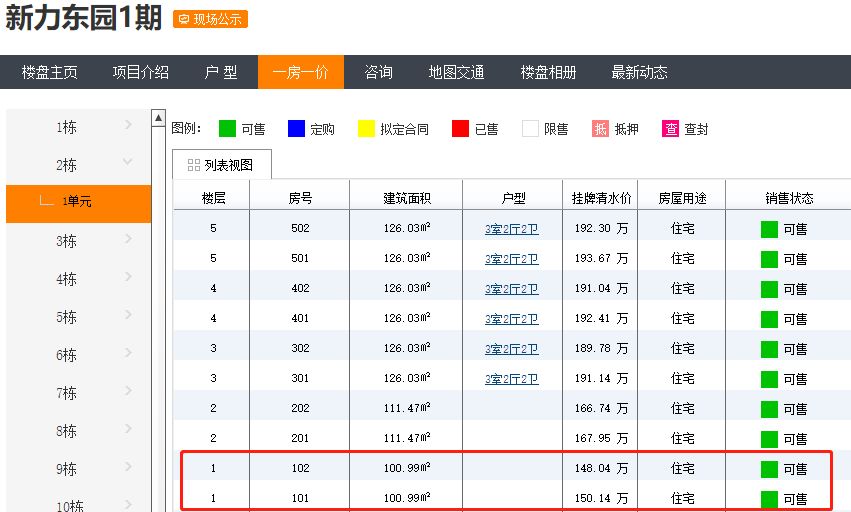Click the 查封 legend icon
Viewport: 851px width, 512px height.
pos(670,129)
